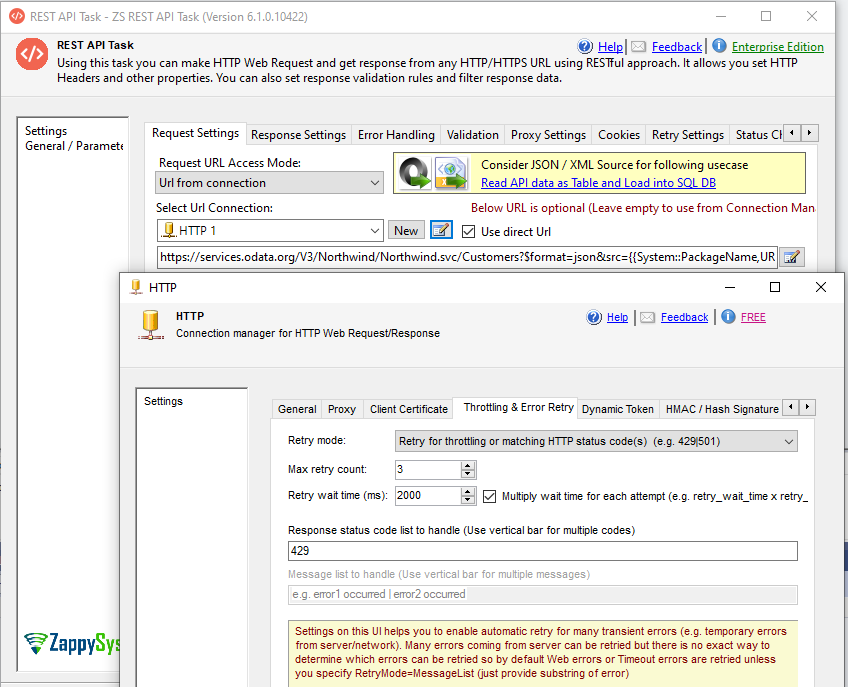Expand the Select Url Connection dropdown
Image resolution: width=848 pixels, height=687 pixels.
(x=375, y=231)
